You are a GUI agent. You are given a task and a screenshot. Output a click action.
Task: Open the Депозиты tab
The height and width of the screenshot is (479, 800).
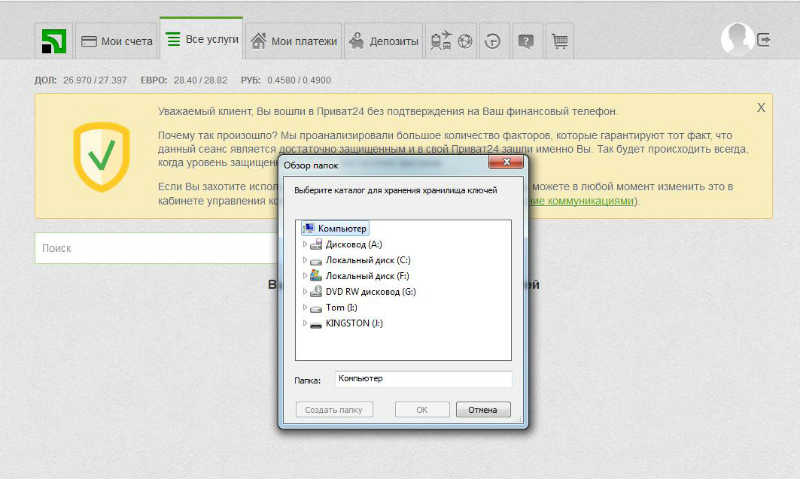pyautogui.click(x=384, y=41)
